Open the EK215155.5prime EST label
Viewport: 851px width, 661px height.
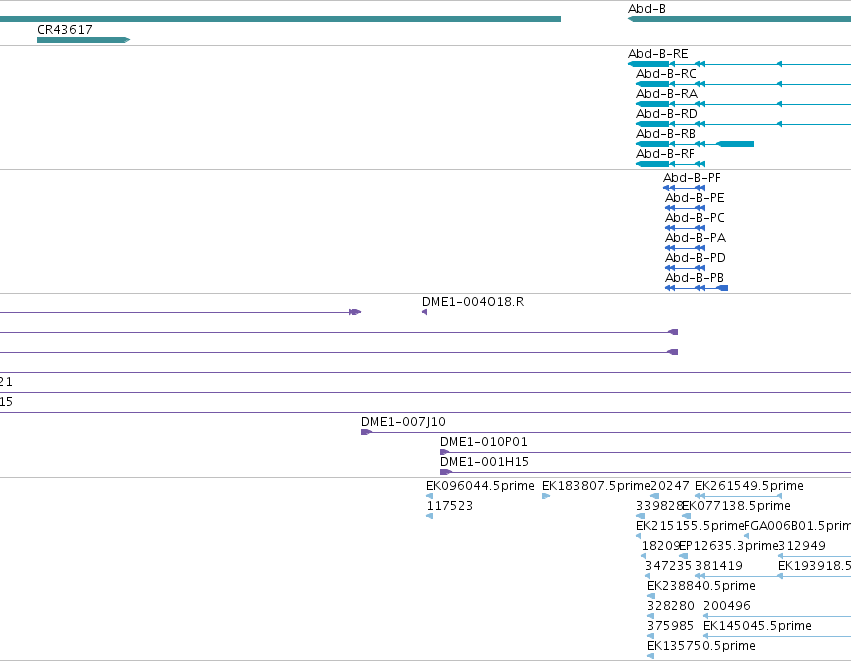tap(690, 526)
